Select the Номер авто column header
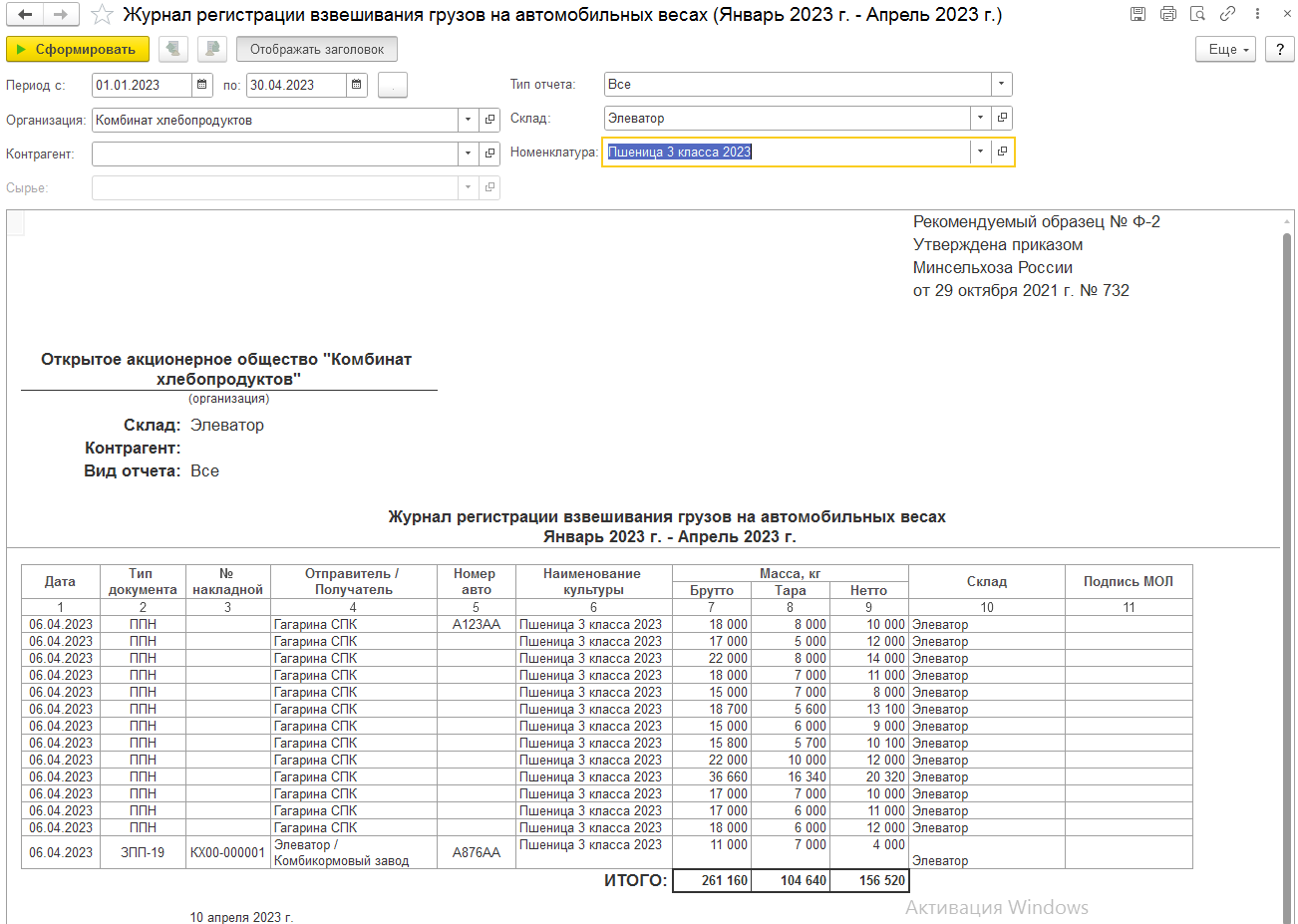Screen dimensions: 1298x924 coord(477,581)
